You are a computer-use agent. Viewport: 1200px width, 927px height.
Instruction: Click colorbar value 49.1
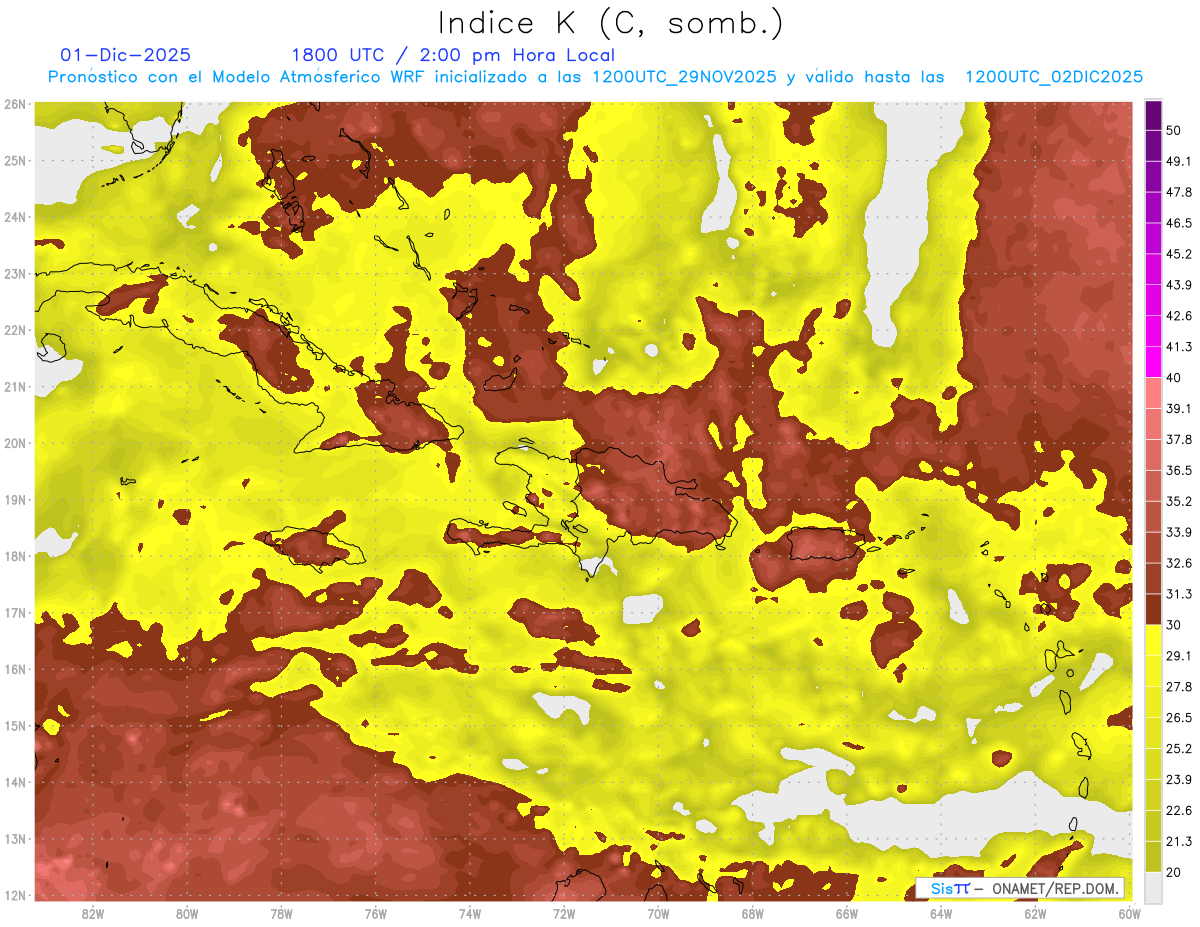click(x=1178, y=160)
